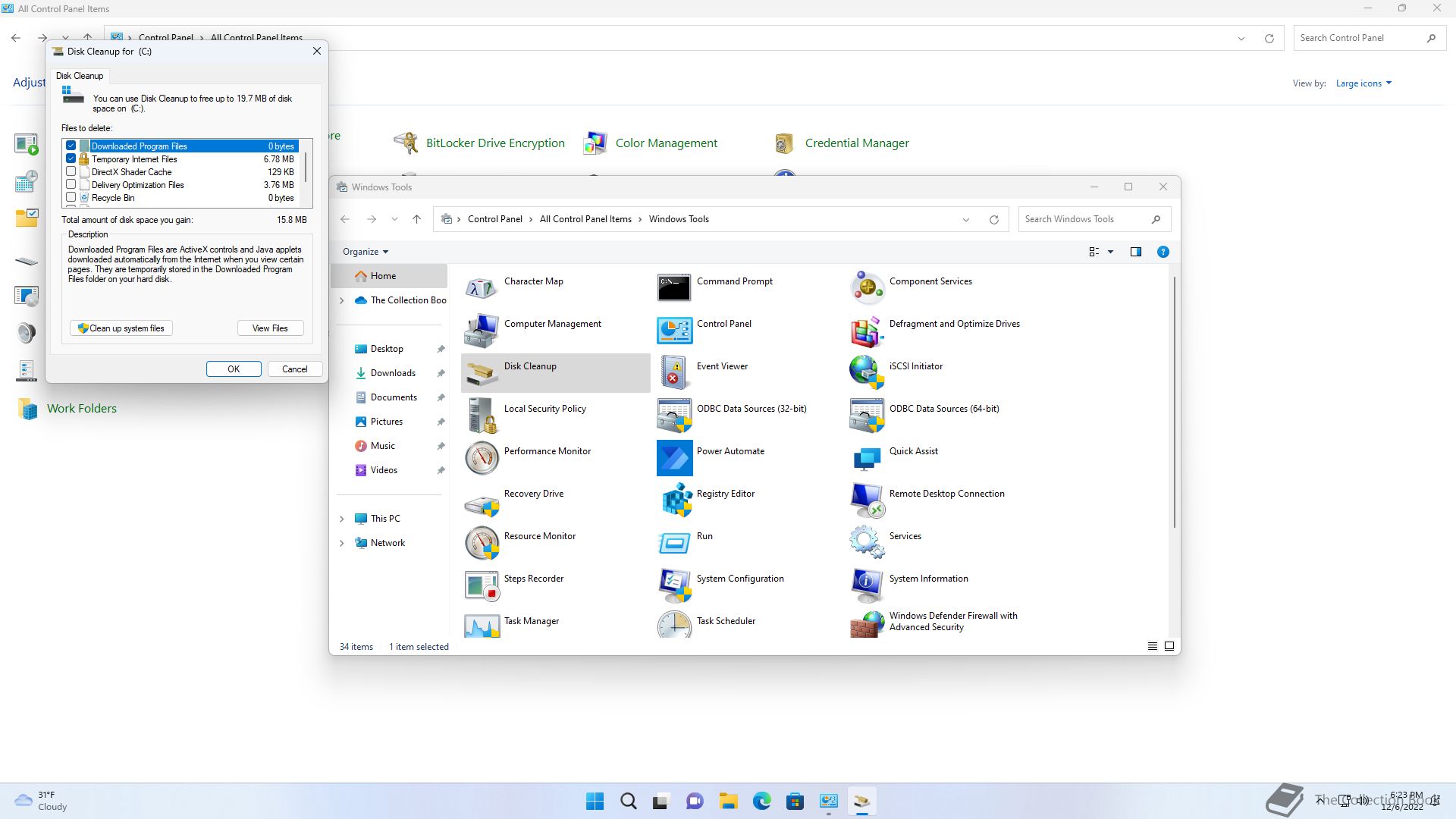
Task: Uncheck Temporary Internet Files checkbox
Action: pos(71,158)
